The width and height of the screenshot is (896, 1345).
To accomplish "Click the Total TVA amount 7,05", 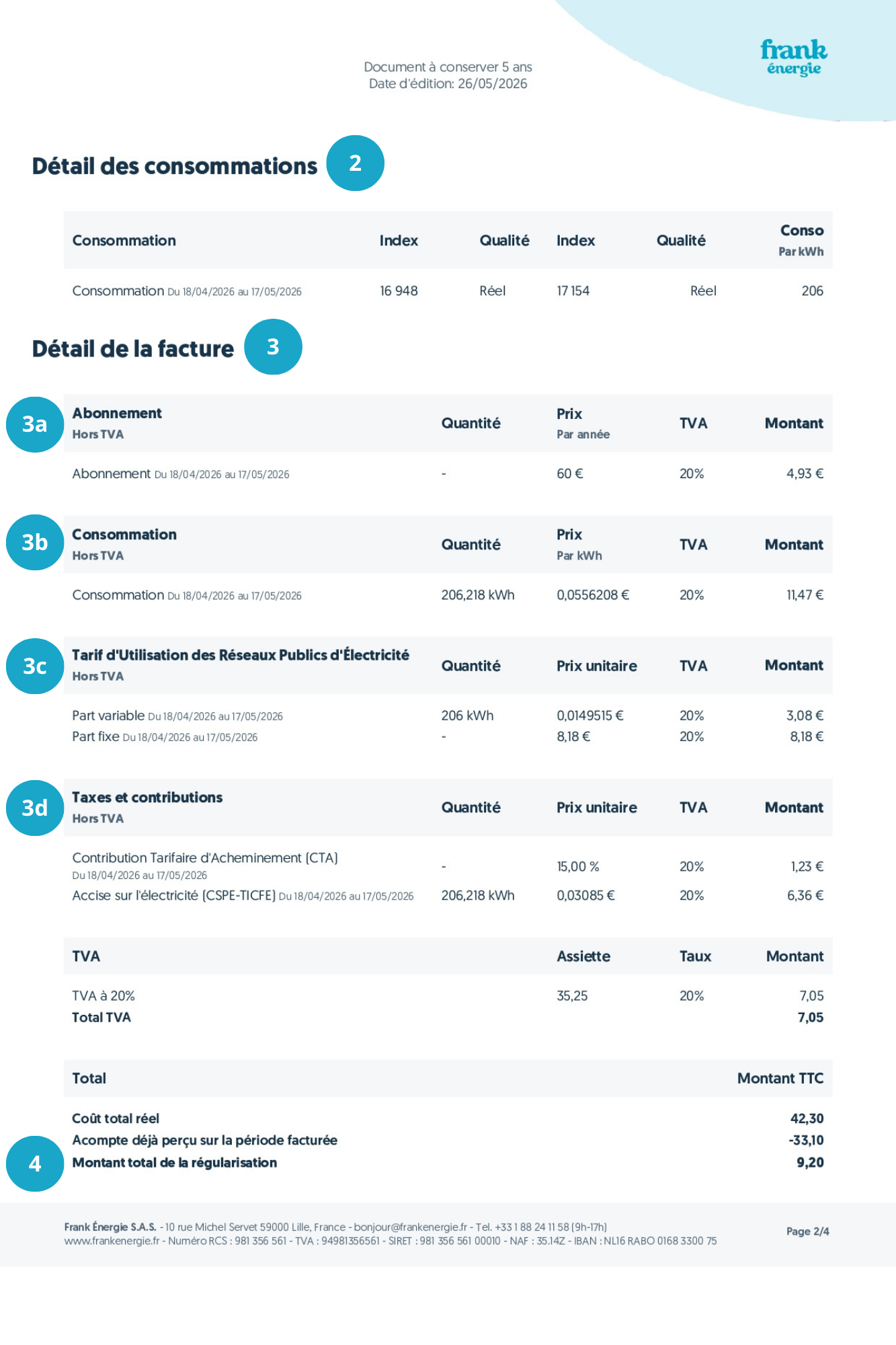I will 811,1017.
